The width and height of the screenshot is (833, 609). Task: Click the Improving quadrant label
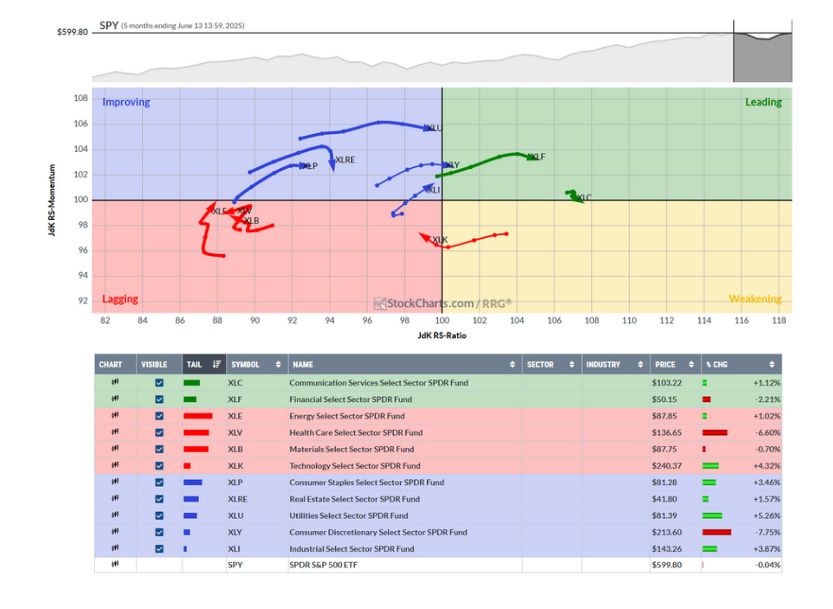pyautogui.click(x=126, y=102)
